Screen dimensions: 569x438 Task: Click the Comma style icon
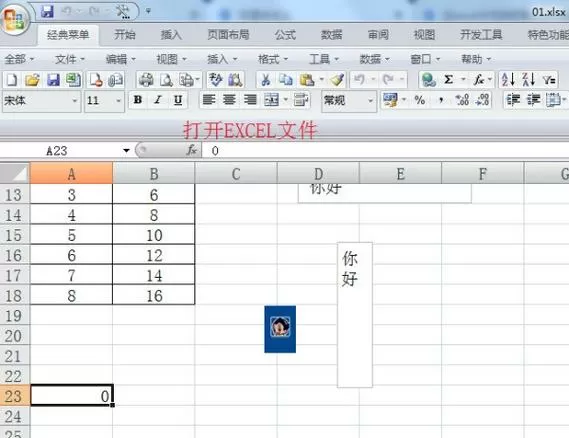pos(441,100)
